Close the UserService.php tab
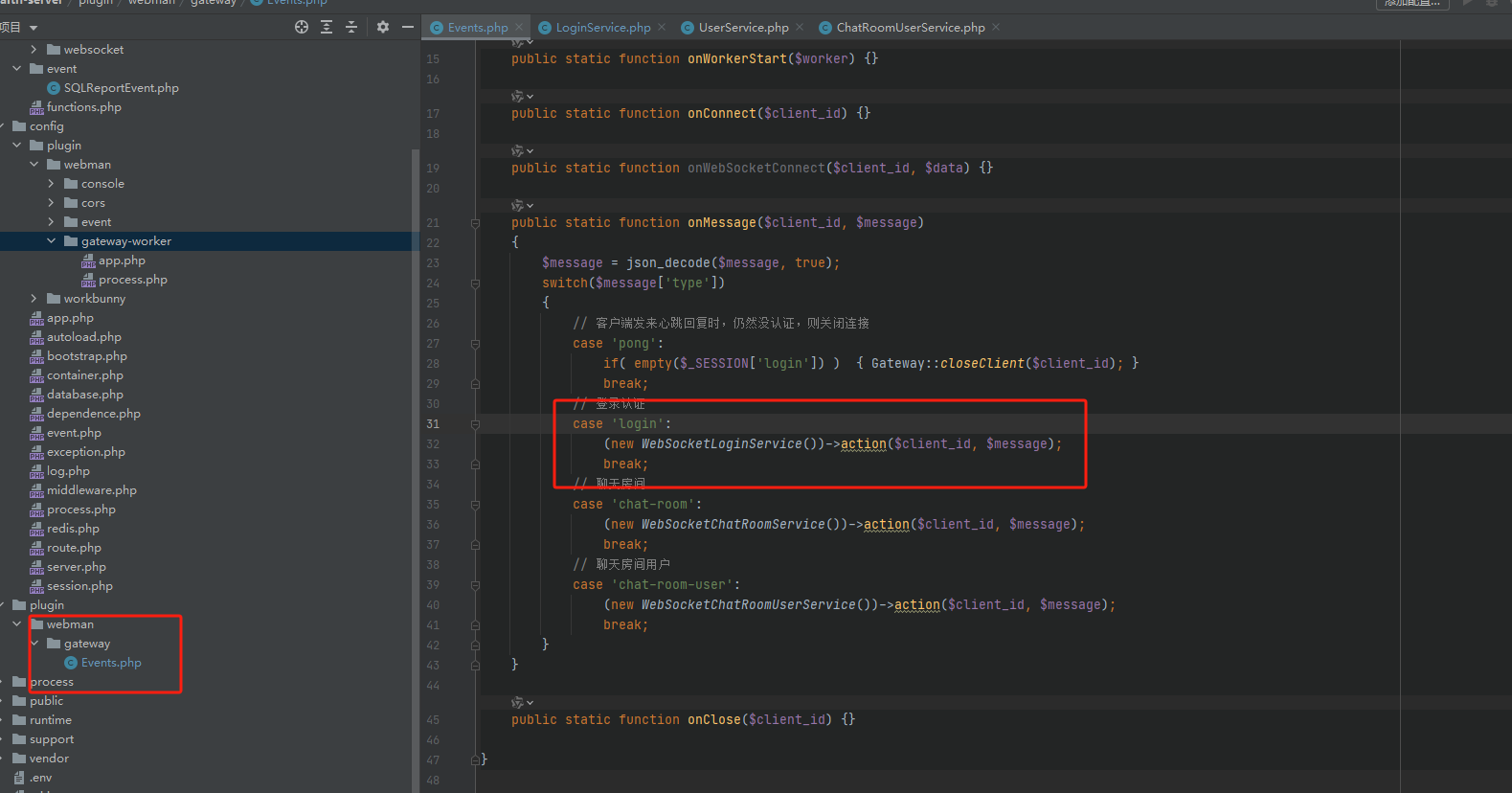The width and height of the screenshot is (1512, 793). 800,28
